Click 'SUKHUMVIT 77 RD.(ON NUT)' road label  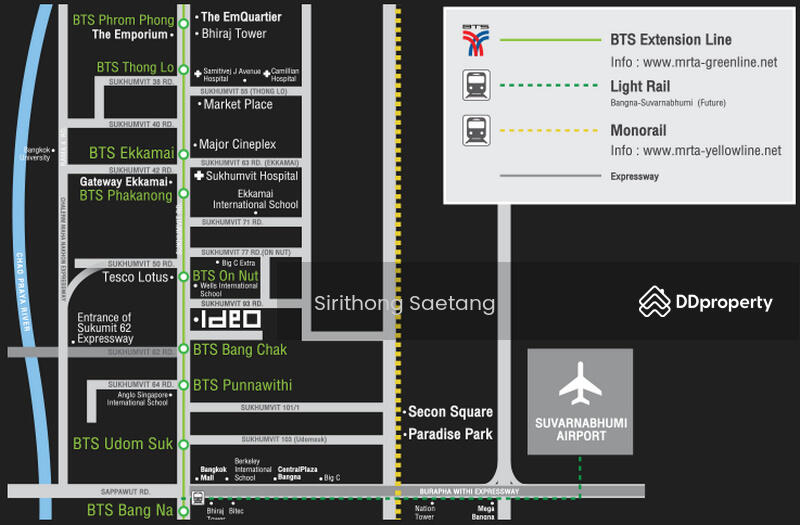246,253
